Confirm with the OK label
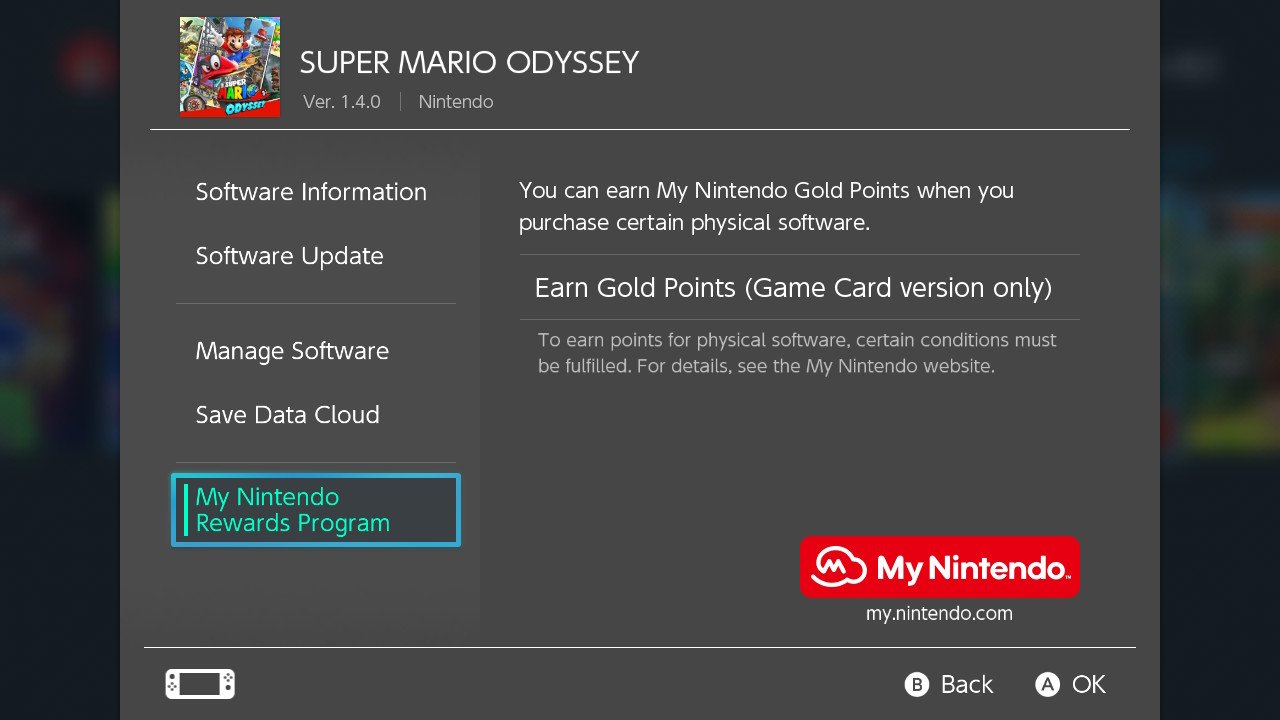This screenshot has height=720, width=1280. (x=1089, y=684)
